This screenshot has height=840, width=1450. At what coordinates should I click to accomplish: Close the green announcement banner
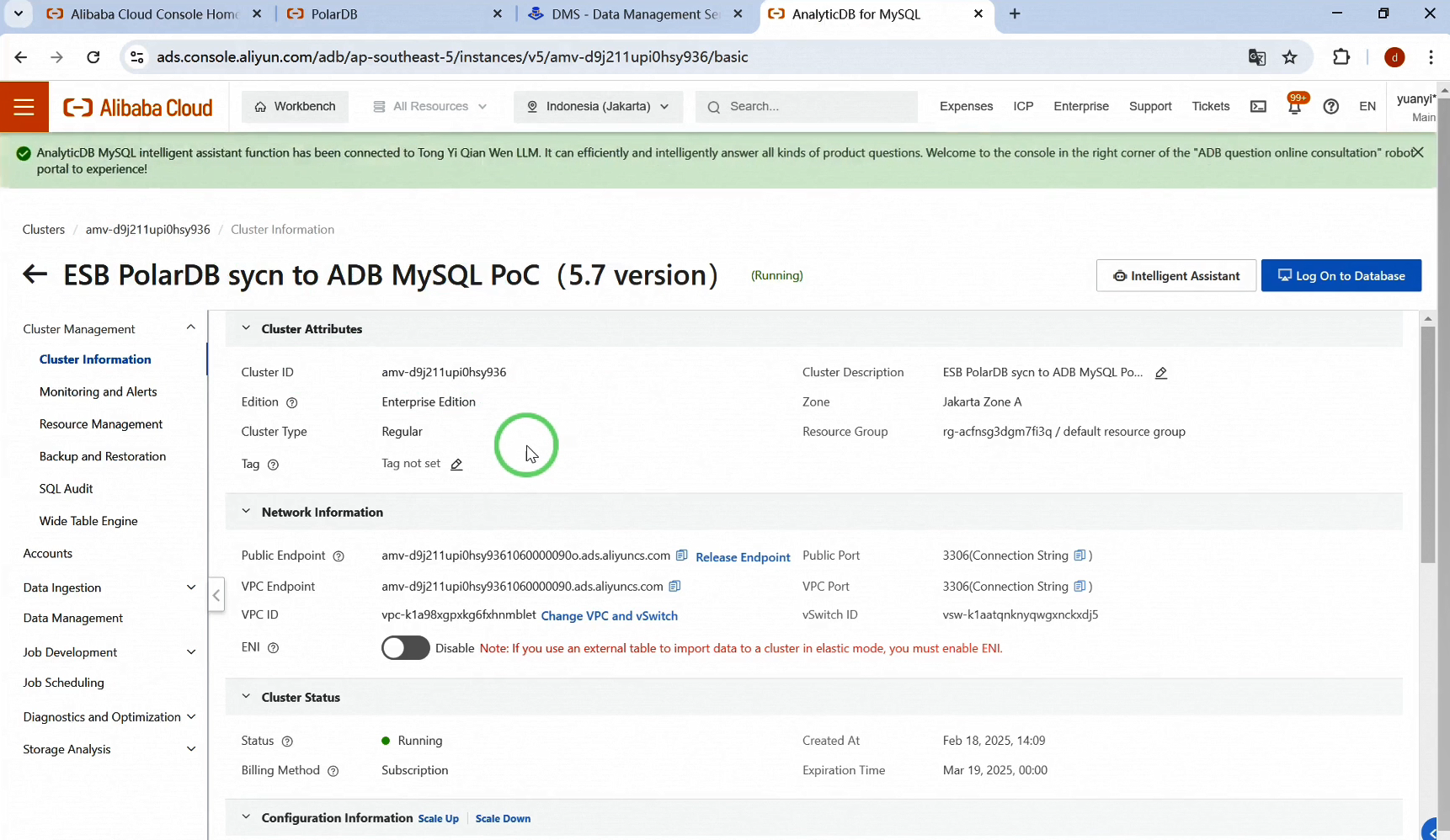[x=1418, y=152]
